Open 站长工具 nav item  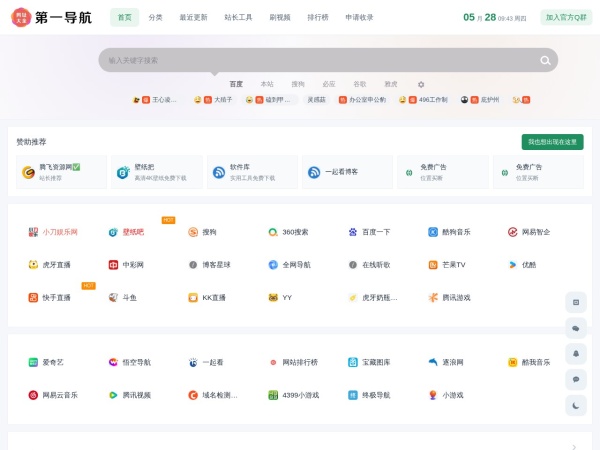coord(238,17)
